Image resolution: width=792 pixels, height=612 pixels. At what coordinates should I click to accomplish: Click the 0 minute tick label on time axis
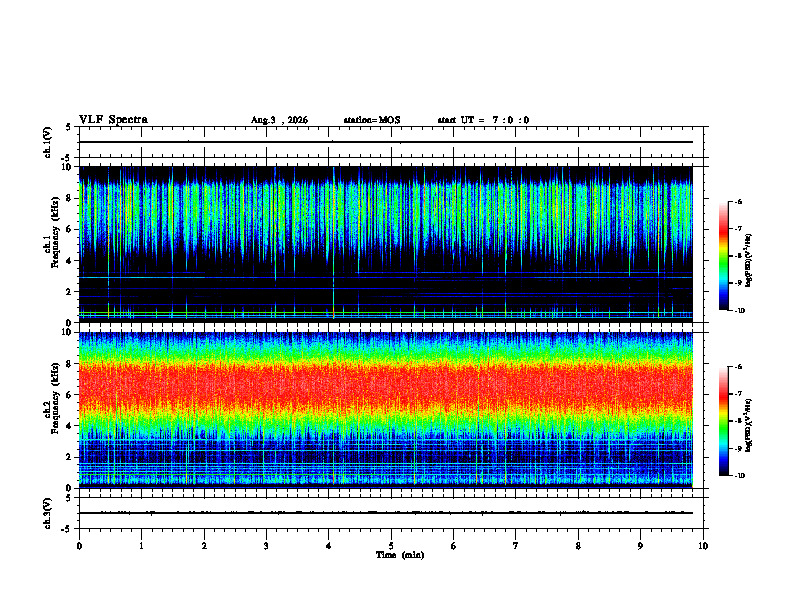tap(79, 546)
